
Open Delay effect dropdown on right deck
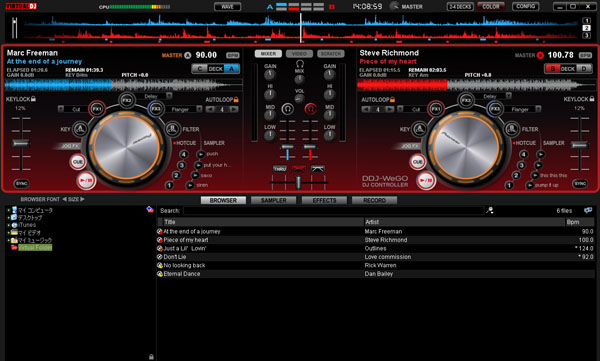[x=509, y=96]
